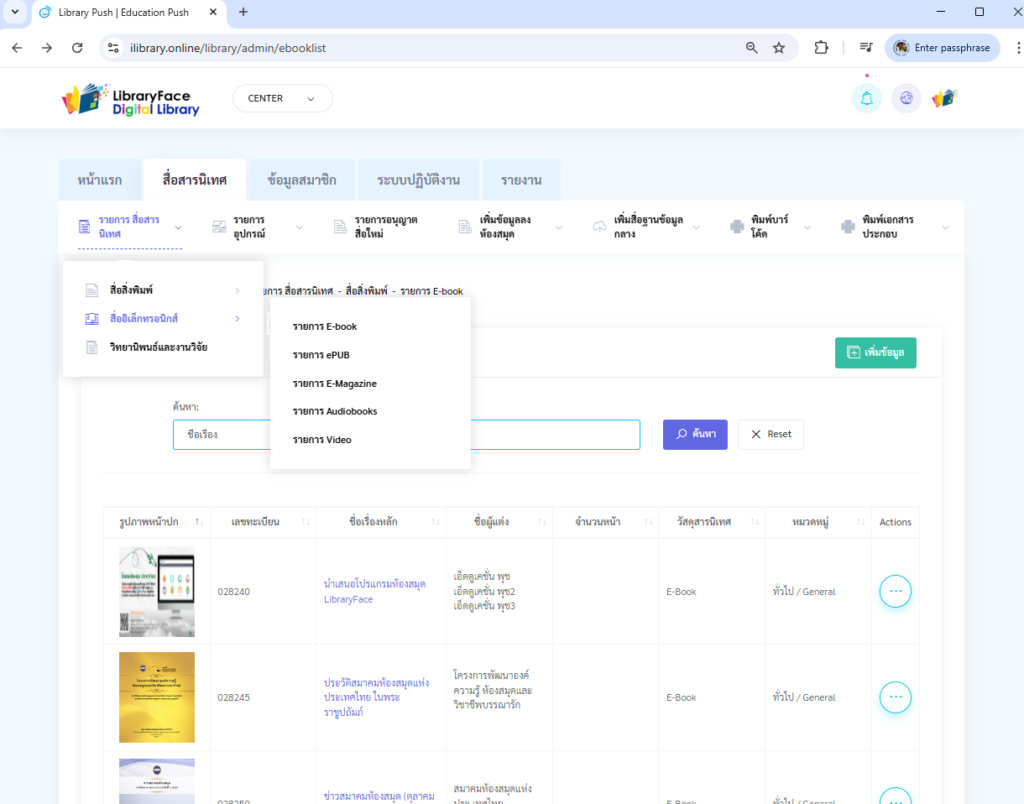Click the browser zoom magnifier icon
Image resolution: width=1024 pixels, height=804 pixels.
pyautogui.click(x=752, y=48)
